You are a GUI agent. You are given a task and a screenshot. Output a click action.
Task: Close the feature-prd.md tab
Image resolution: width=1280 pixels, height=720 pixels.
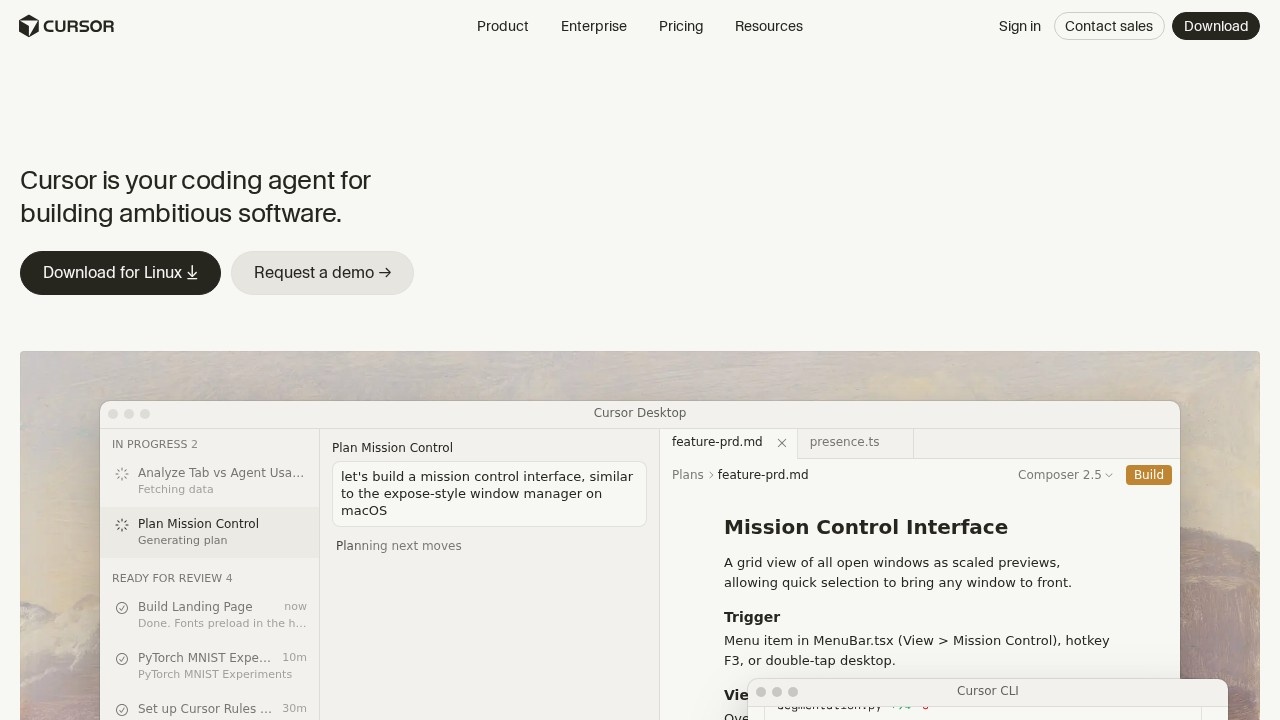coord(782,443)
